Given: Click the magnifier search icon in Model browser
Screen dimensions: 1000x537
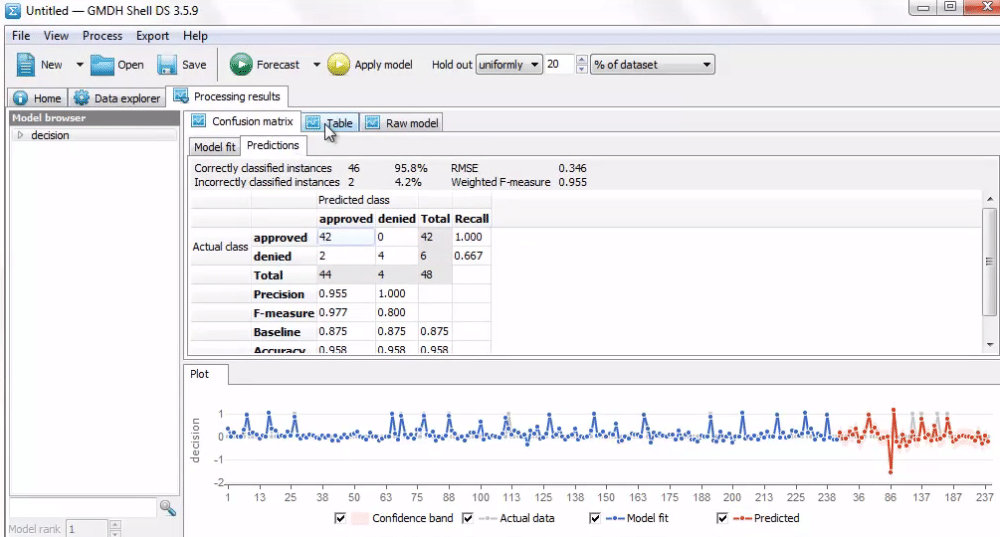Looking at the screenshot, I should point(167,509).
